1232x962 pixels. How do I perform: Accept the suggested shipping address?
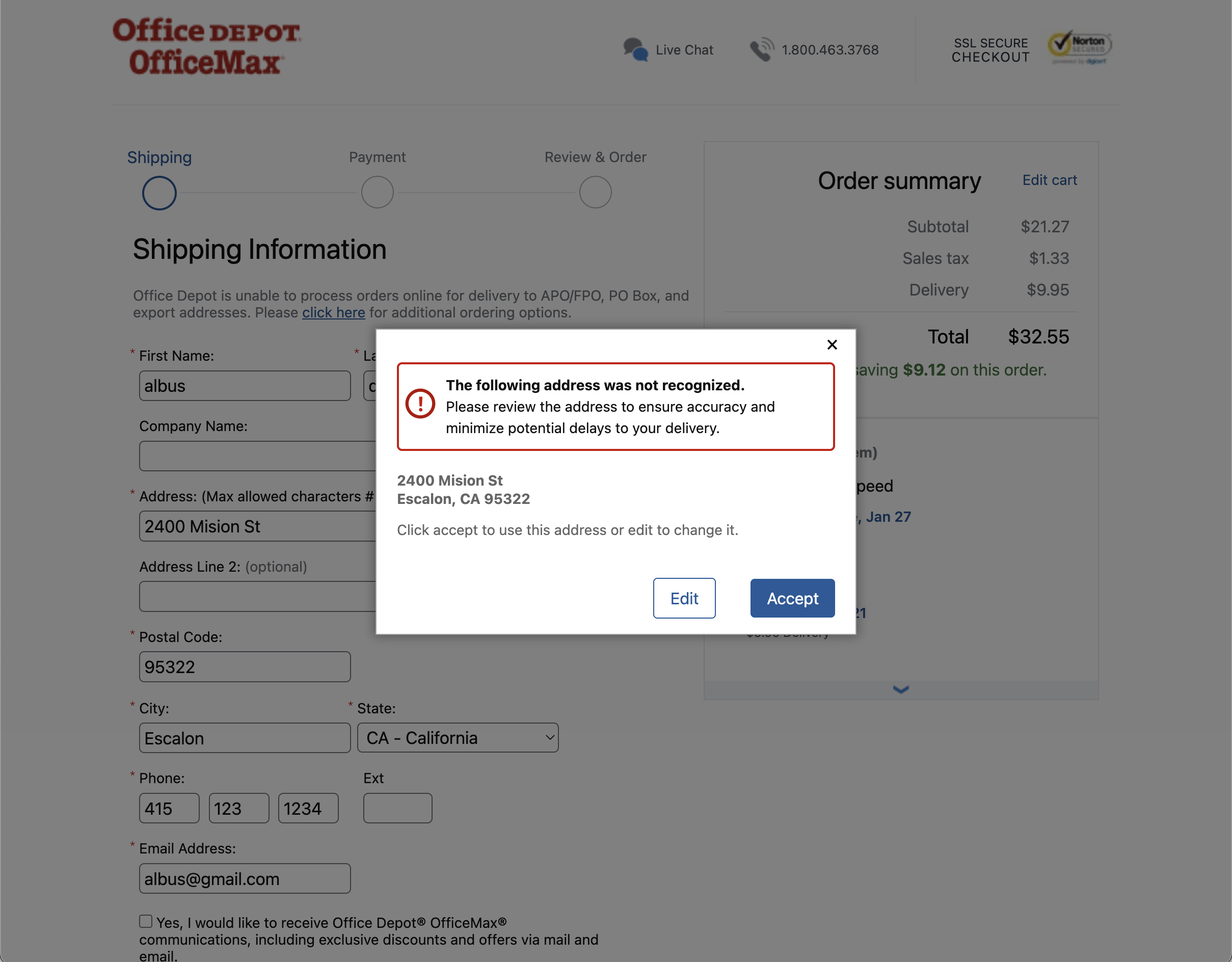(x=792, y=598)
